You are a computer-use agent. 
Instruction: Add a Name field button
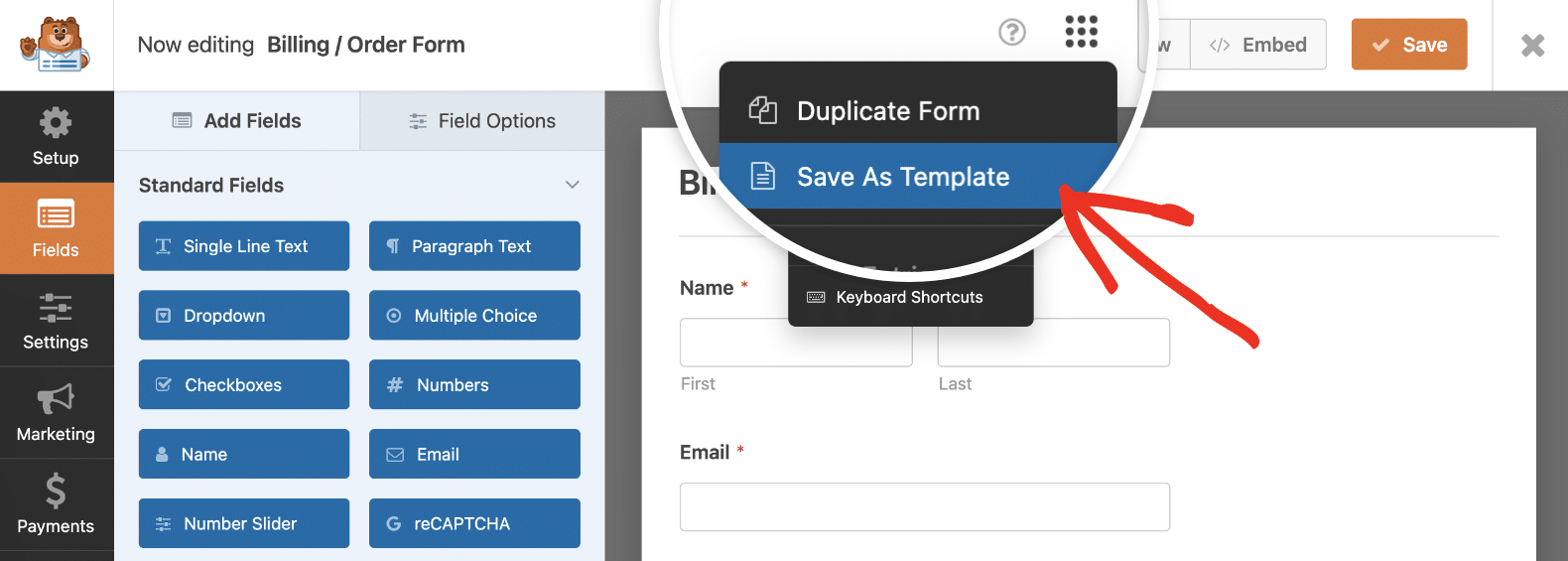point(244,454)
